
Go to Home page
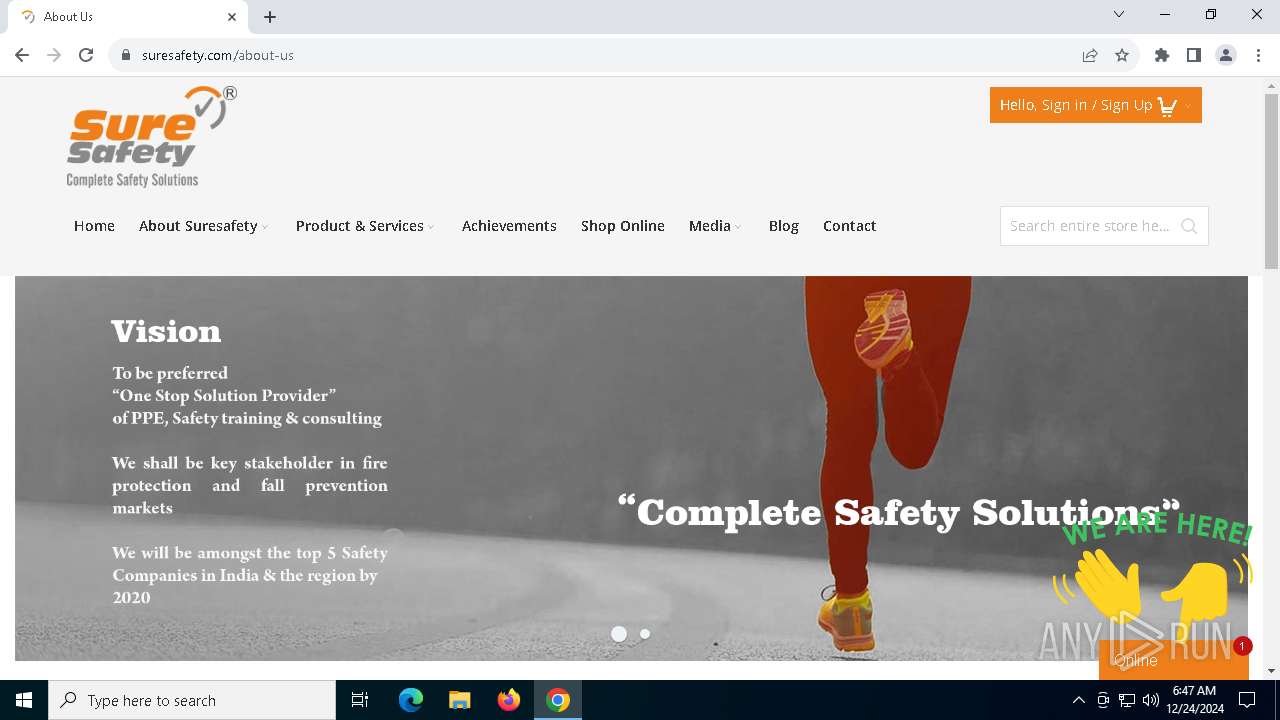(94, 226)
